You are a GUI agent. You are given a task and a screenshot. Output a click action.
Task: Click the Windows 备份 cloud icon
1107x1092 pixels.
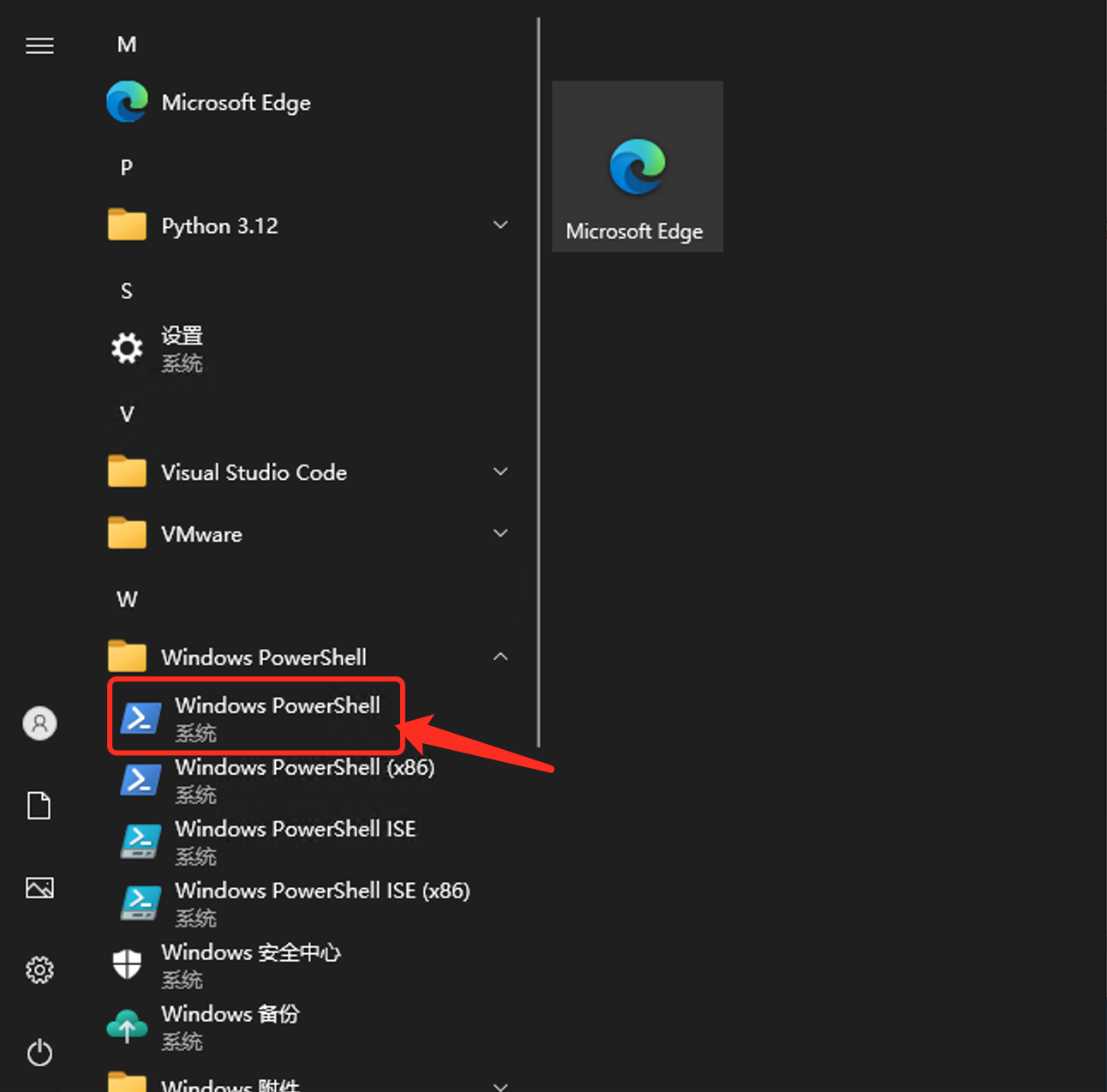click(x=127, y=1026)
